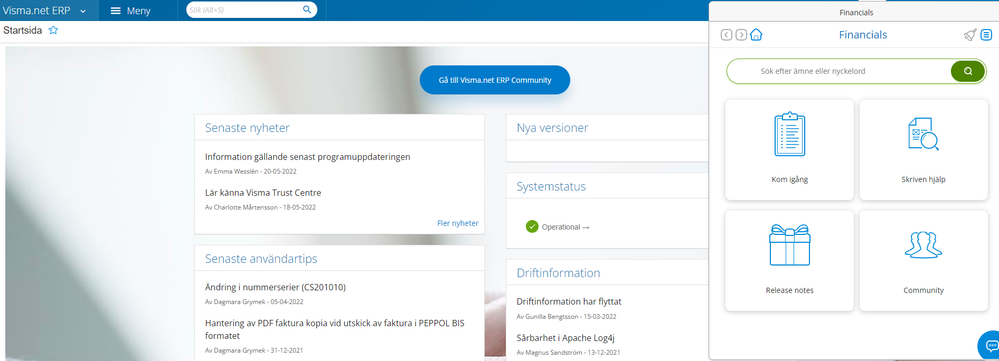Viewport: 999px width, 361px height.
Task: Click the Av Dagmara Grymek - 31-12-2021 byline
Action: (254, 350)
